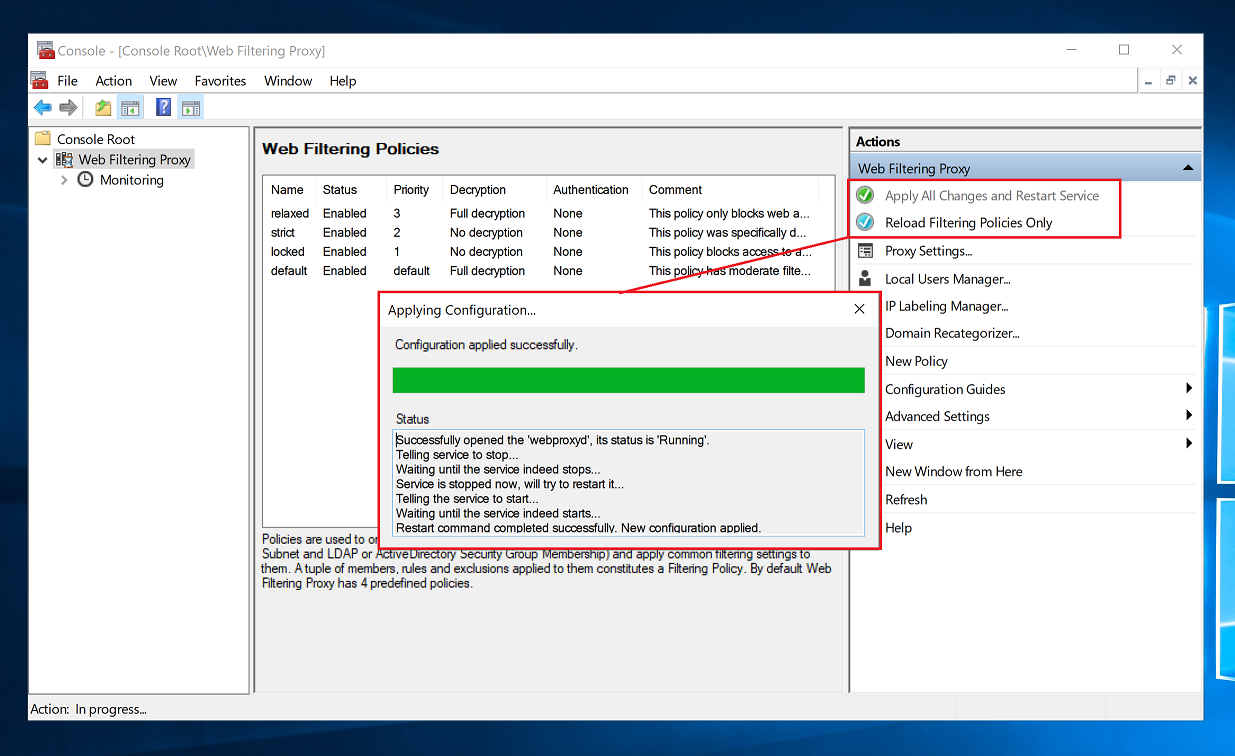Sort by the Authentication column header

tap(593, 189)
